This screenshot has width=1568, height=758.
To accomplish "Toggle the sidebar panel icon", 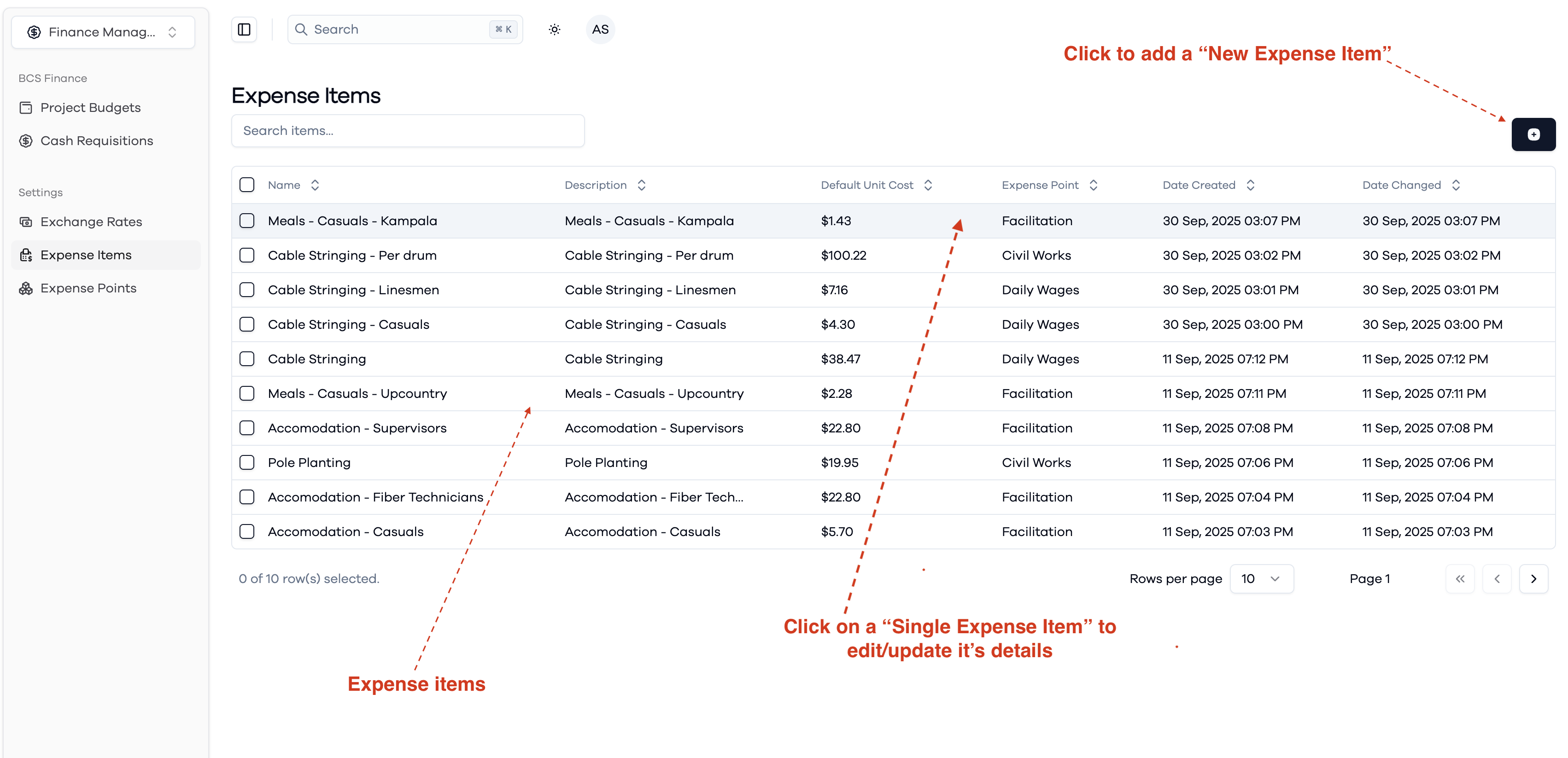I will pos(244,29).
